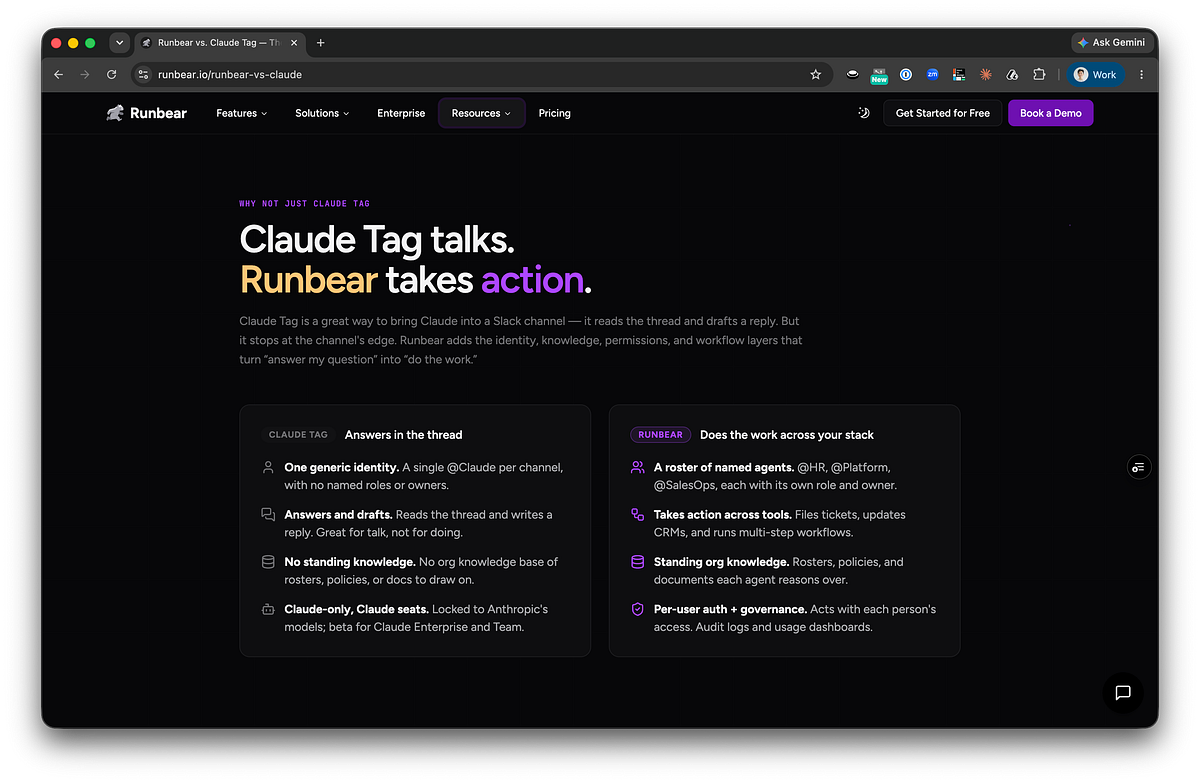Click chat bubbles icon beside Answers and drafts

(268, 514)
